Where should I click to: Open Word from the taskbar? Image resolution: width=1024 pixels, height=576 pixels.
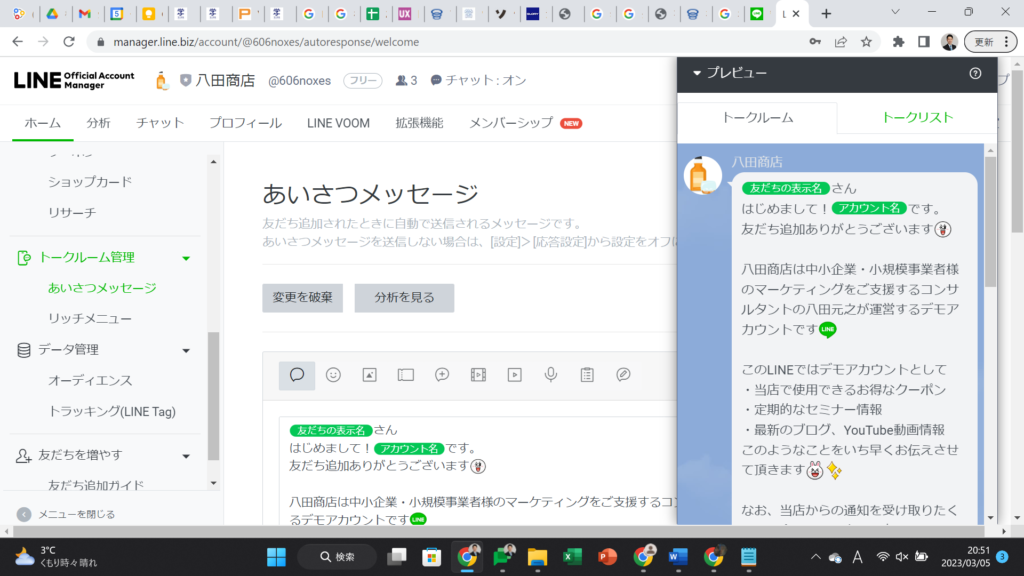click(678, 557)
